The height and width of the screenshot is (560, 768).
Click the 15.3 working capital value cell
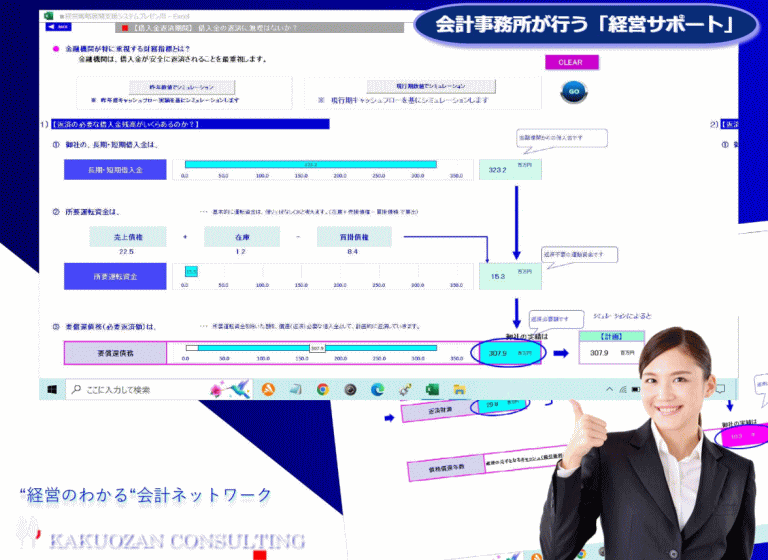tap(510, 276)
